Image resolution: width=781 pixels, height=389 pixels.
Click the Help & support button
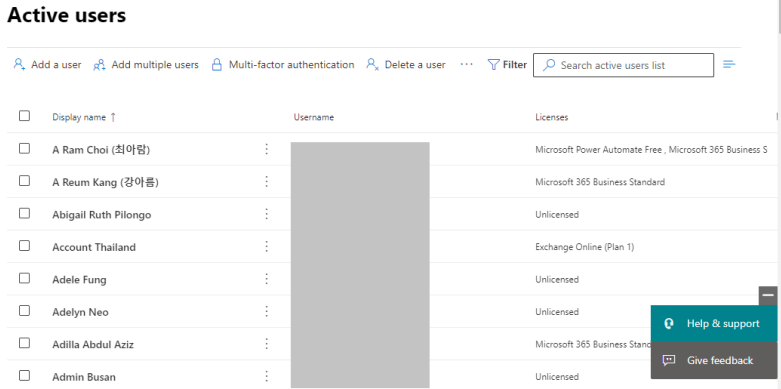click(714, 324)
